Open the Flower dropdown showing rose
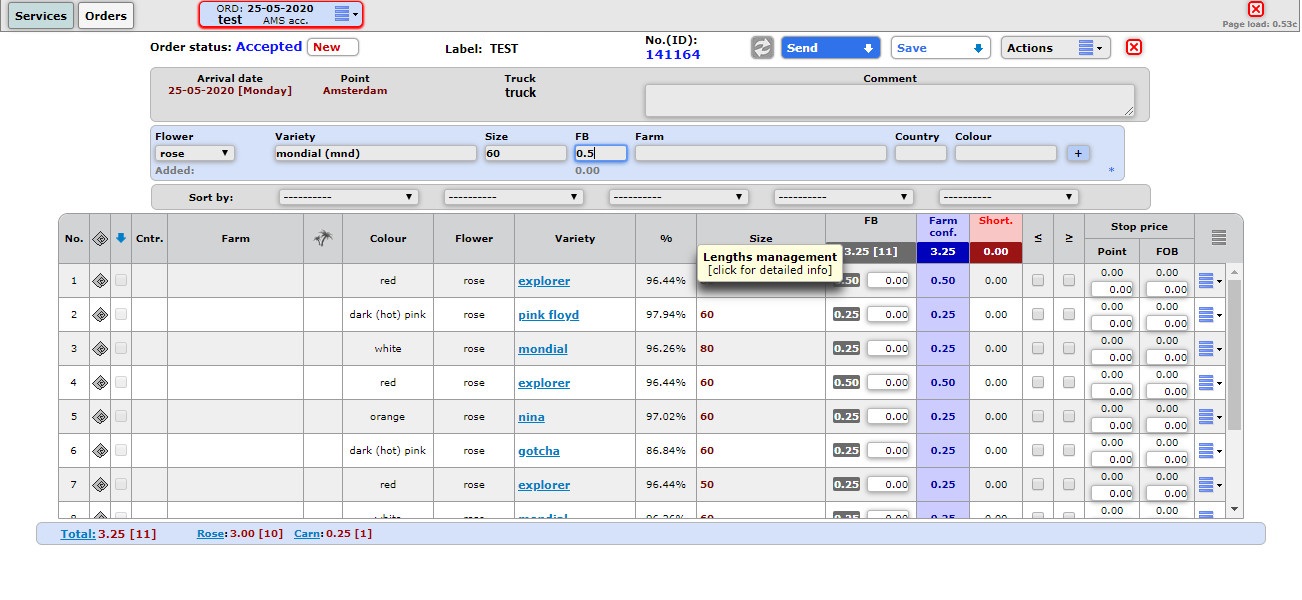 point(195,153)
